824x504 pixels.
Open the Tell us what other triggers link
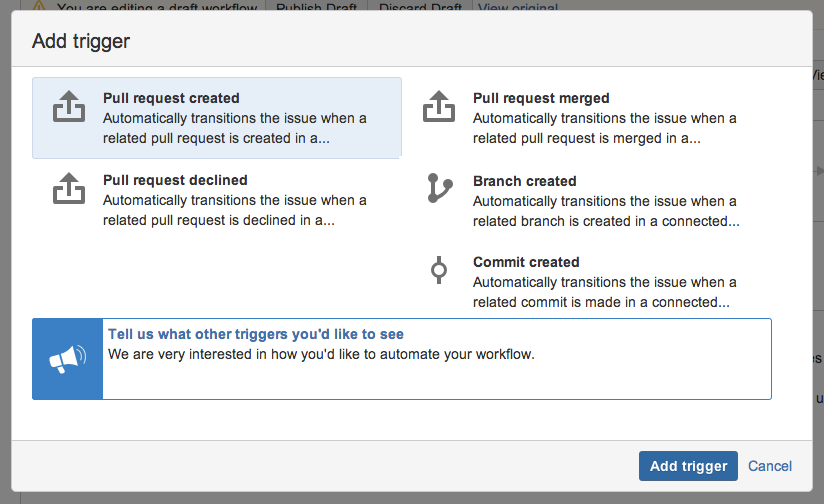pos(256,334)
